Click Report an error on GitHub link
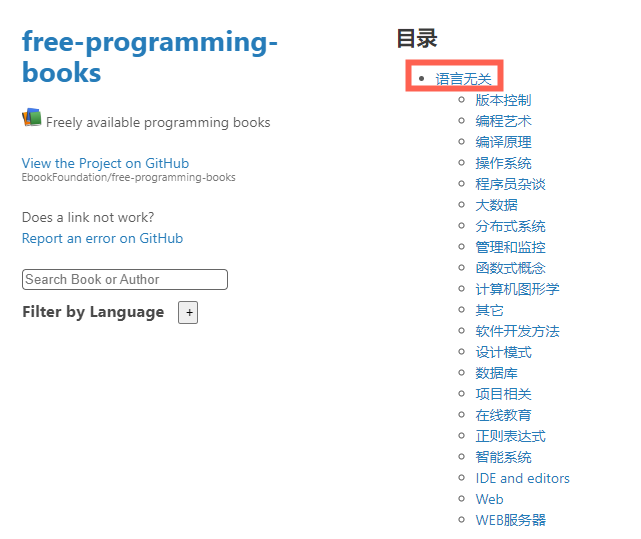641x539 pixels. coord(102,238)
